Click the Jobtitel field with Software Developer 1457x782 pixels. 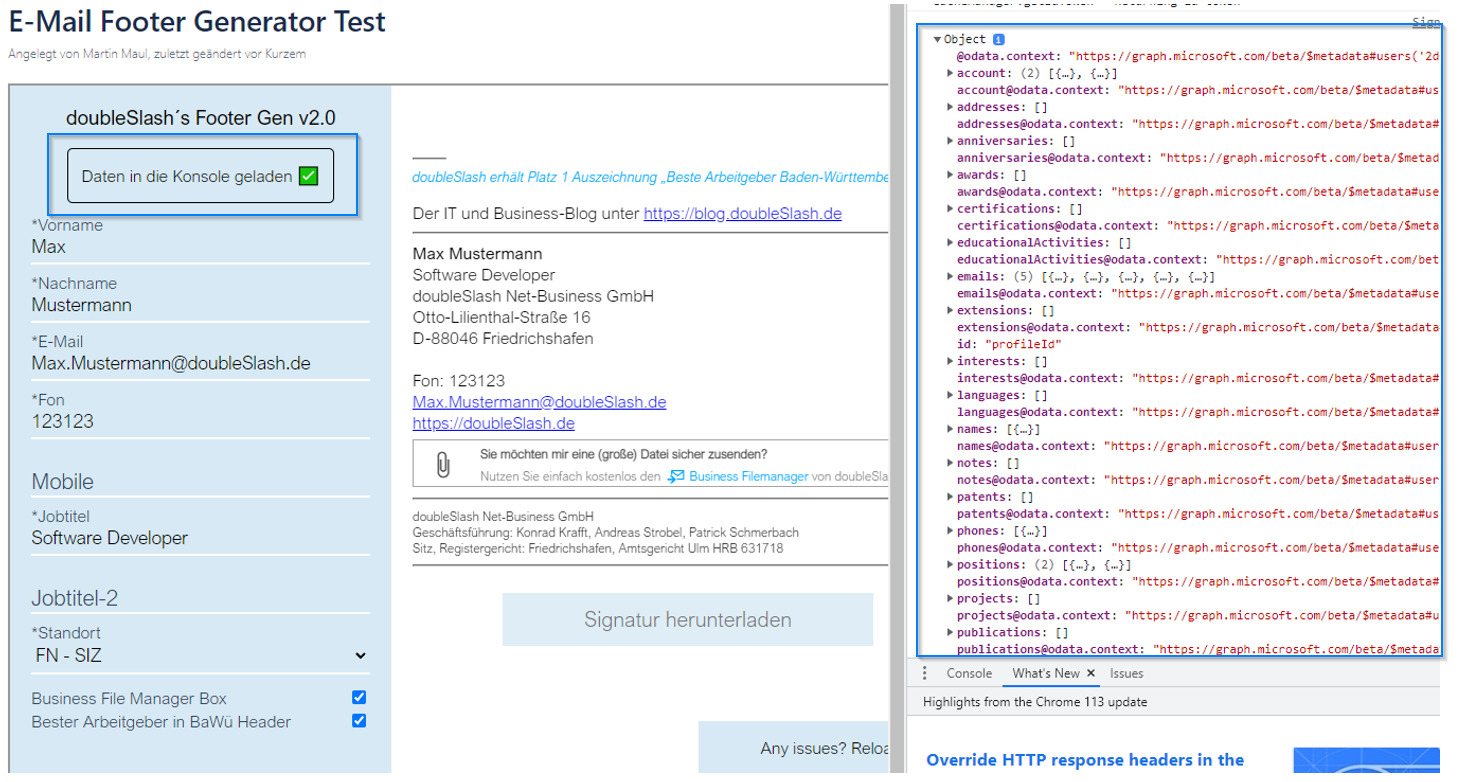click(200, 537)
